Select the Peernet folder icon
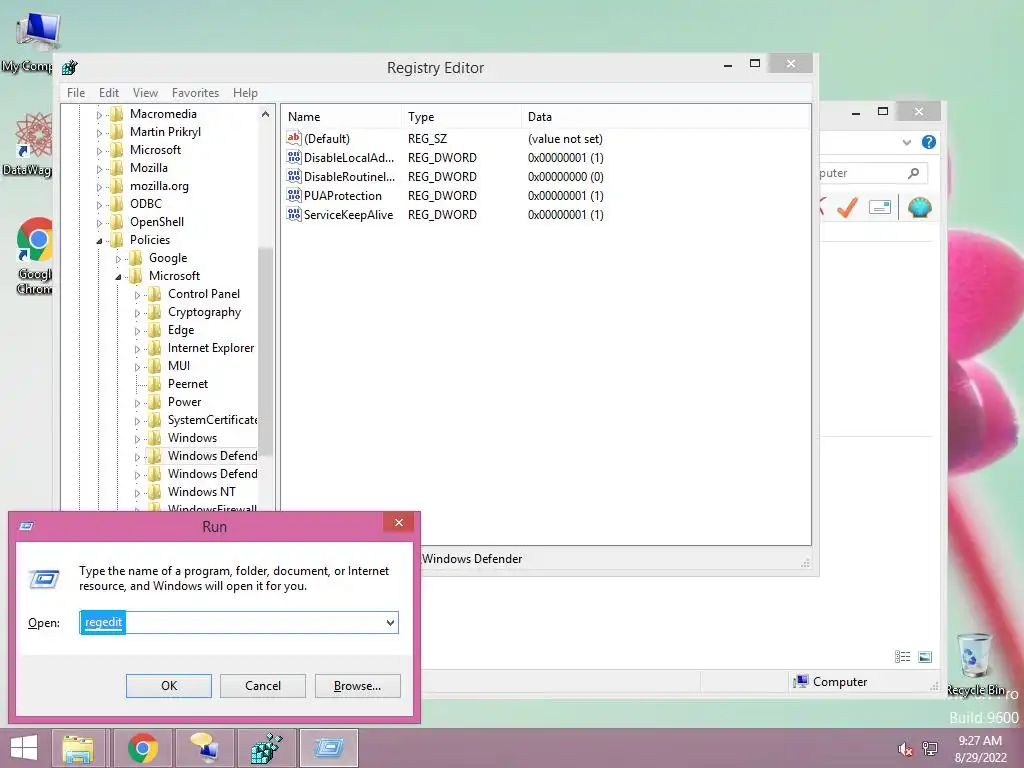This screenshot has height=768, width=1024. pyautogui.click(x=155, y=384)
